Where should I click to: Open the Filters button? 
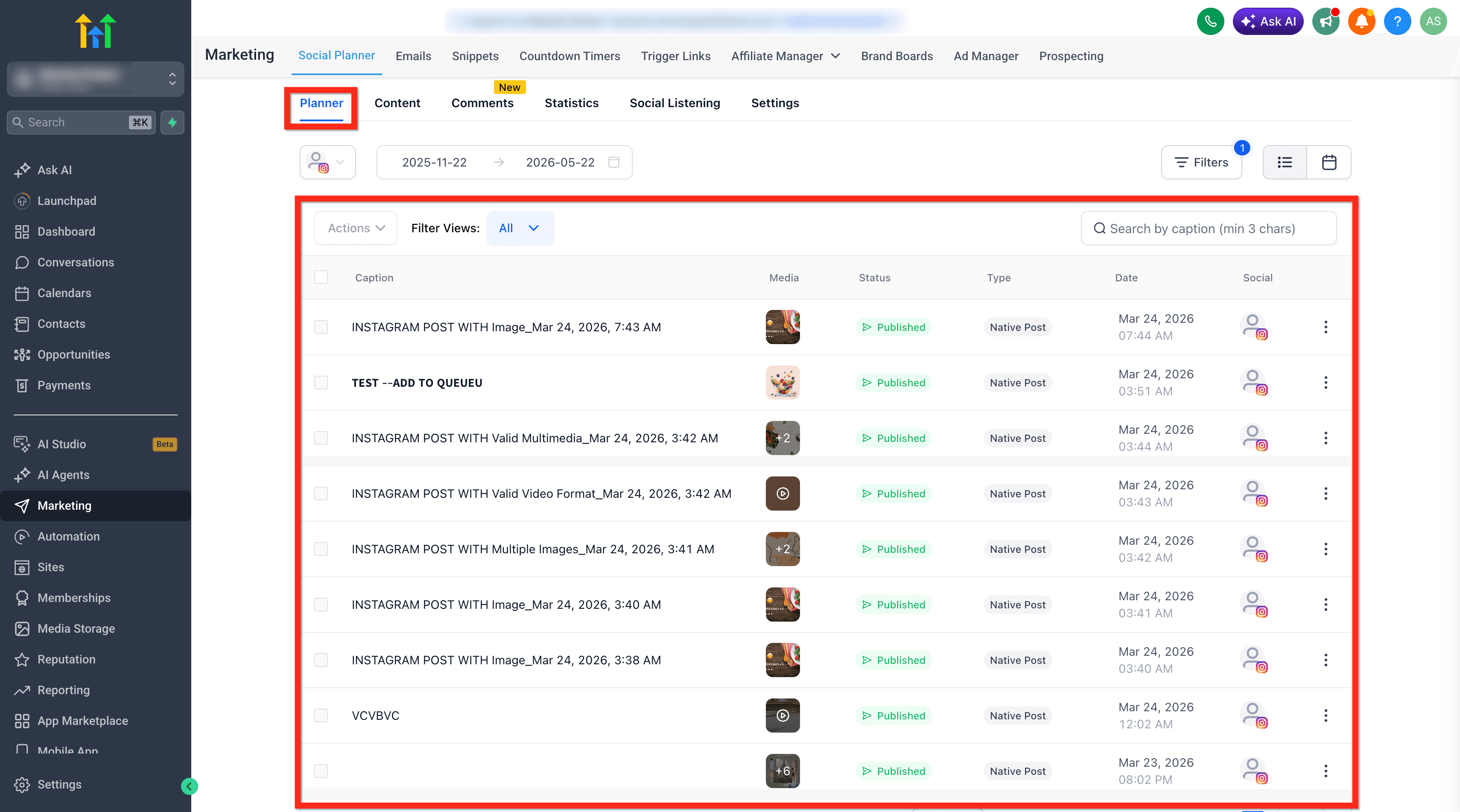point(1201,163)
